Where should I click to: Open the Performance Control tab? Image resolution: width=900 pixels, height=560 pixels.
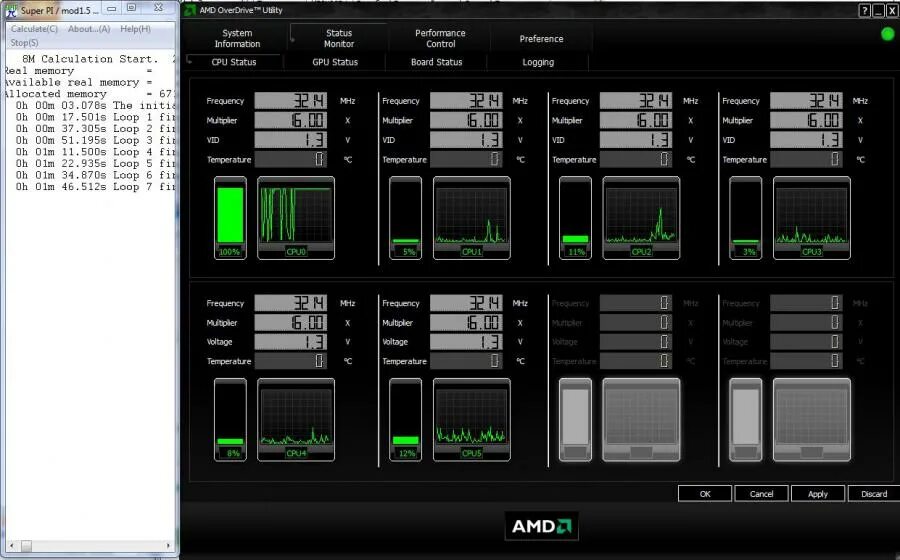point(440,38)
